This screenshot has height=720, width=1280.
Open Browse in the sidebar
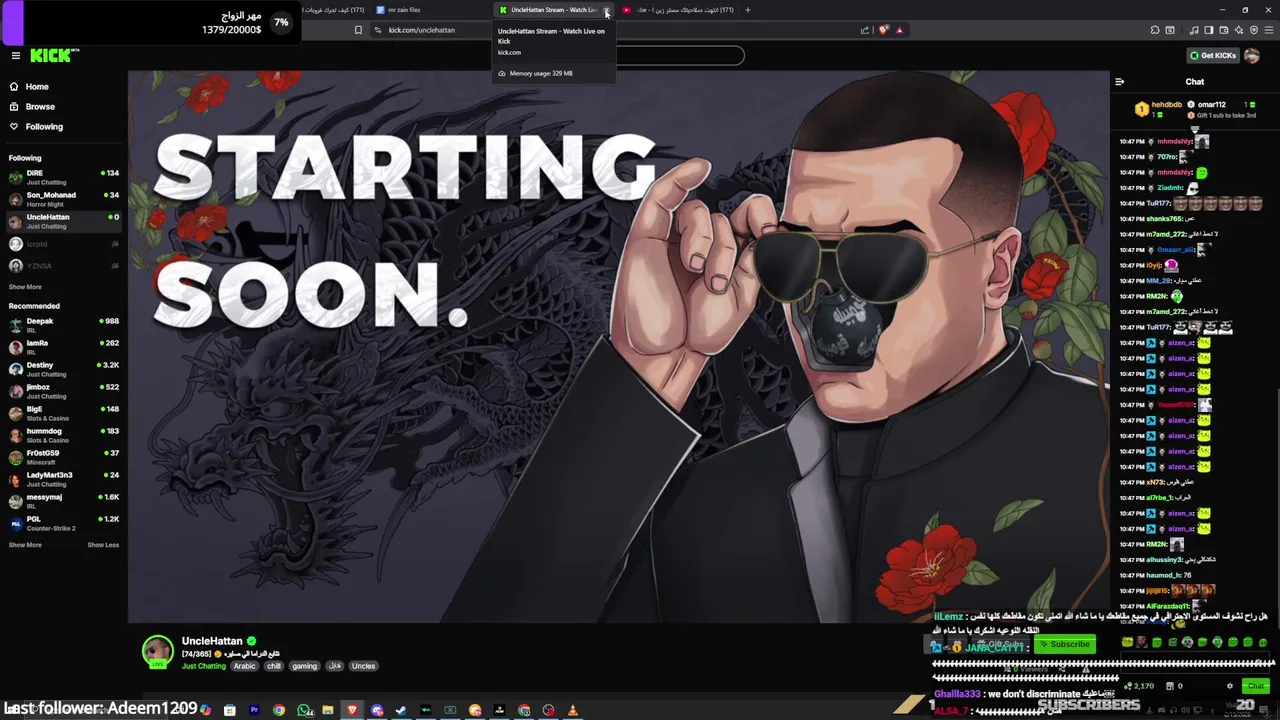pyautogui.click(x=40, y=107)
